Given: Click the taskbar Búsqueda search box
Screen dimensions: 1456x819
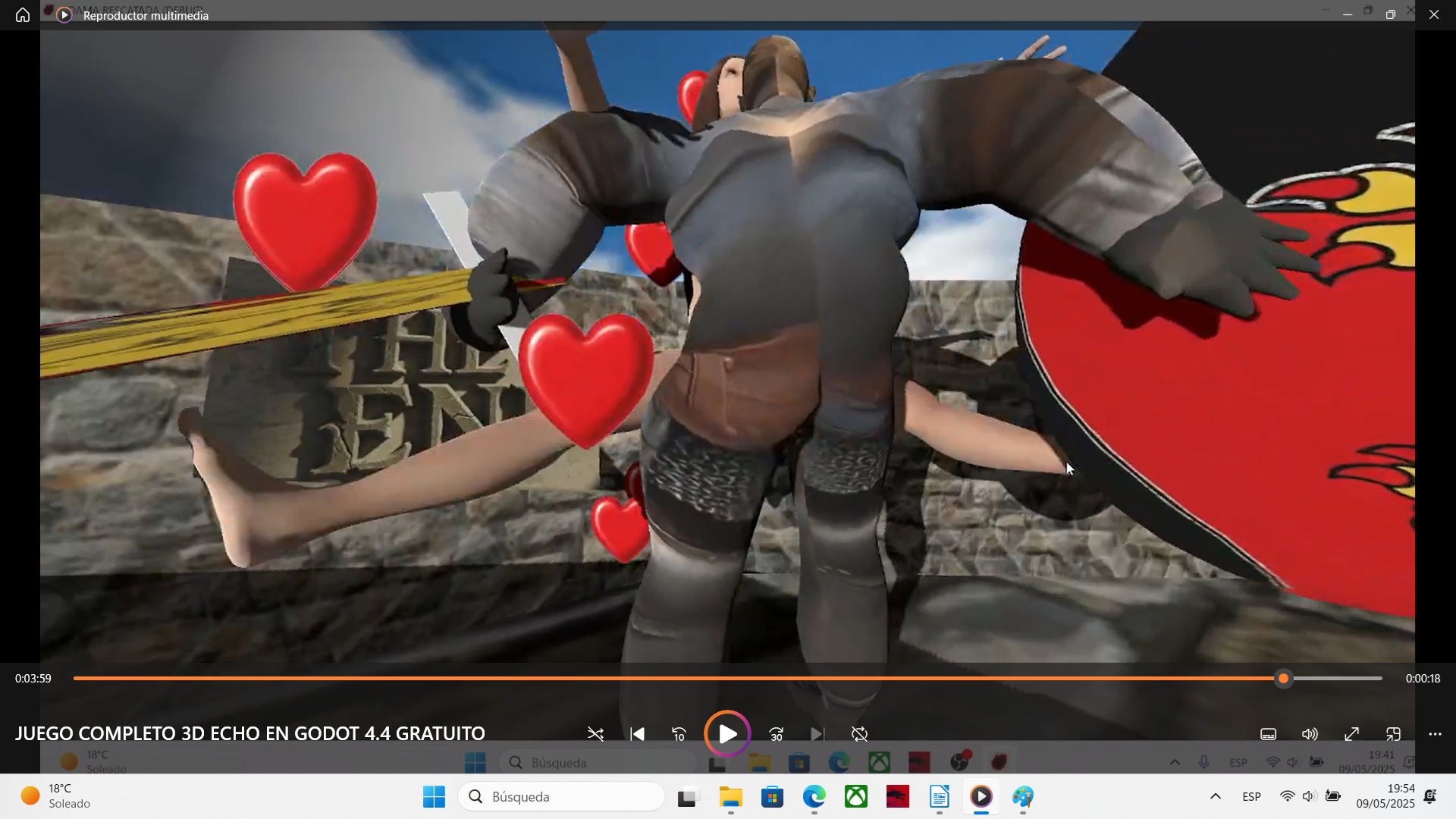Looking at the screenshot, I should (x=562, y=796).
